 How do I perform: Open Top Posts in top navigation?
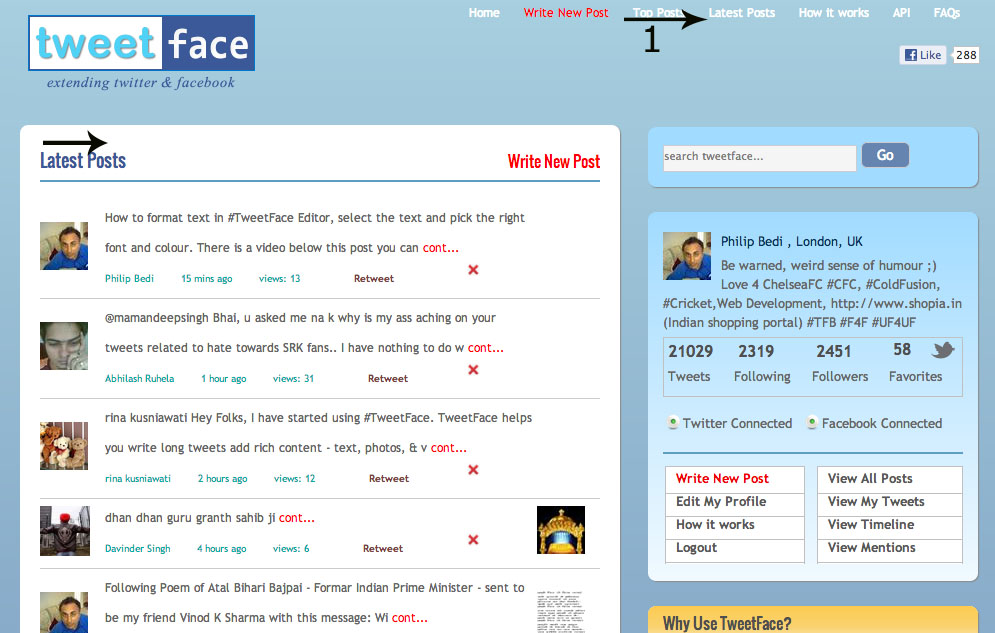pyautogui.click(x=658, y=13)
